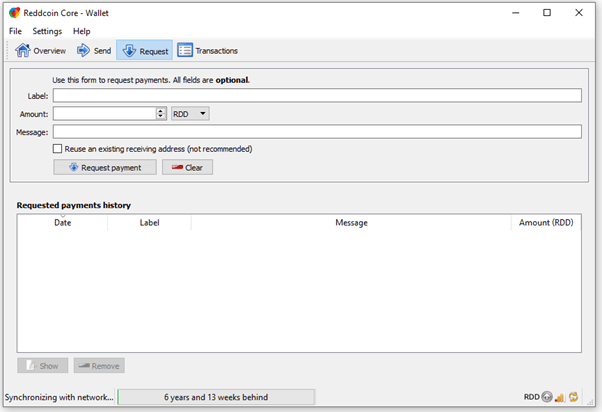Click the Request payment button
The width and height of the screenshot is (602, 412).
(x=105, y=167)
